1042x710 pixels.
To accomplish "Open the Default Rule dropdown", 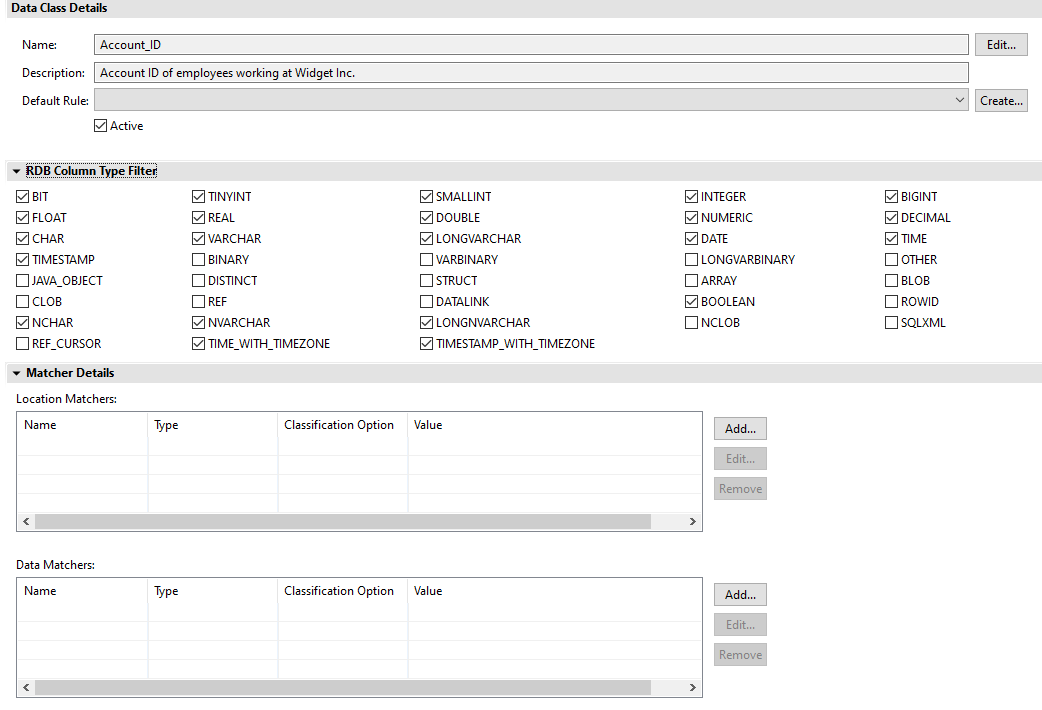I will pyautogui.click(x=959, y=100).
